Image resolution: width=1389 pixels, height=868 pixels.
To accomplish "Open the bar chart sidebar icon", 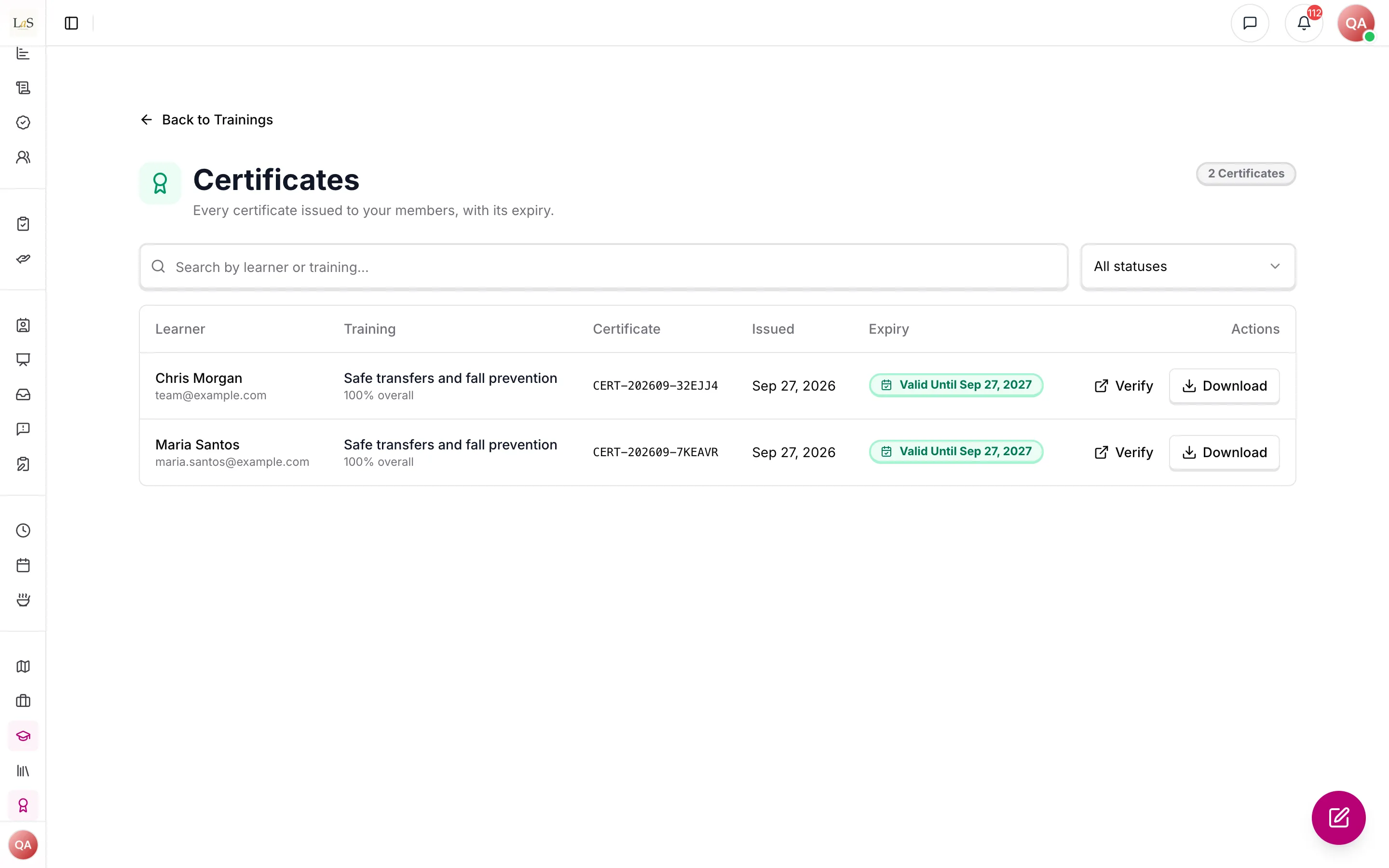I will 23,54.
